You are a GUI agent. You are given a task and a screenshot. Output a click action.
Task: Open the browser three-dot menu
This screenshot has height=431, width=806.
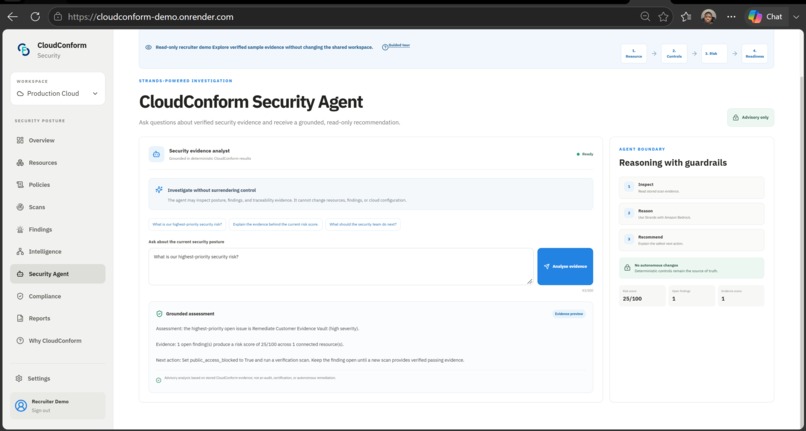click(x=731, y=16)
